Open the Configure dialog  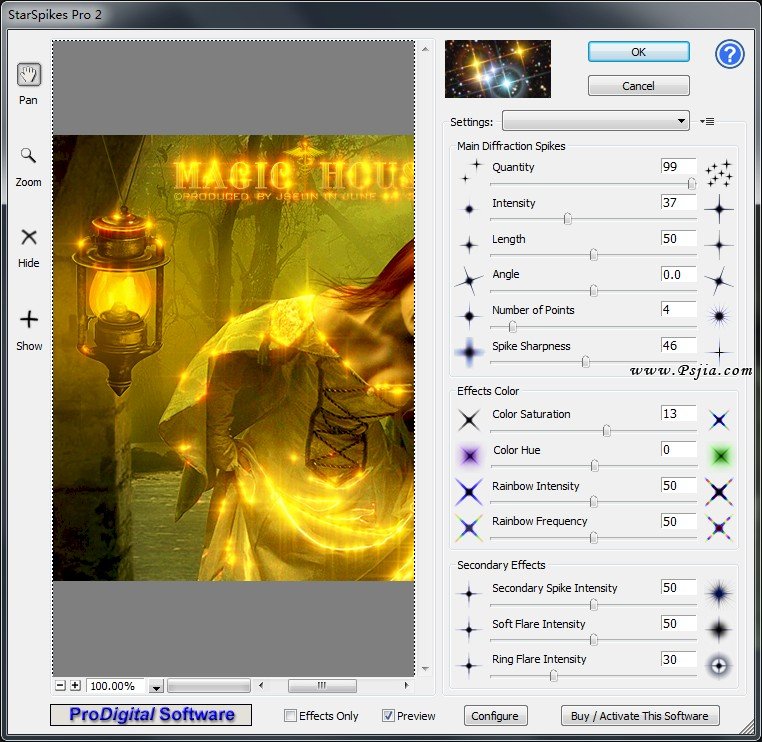[495, 715]
